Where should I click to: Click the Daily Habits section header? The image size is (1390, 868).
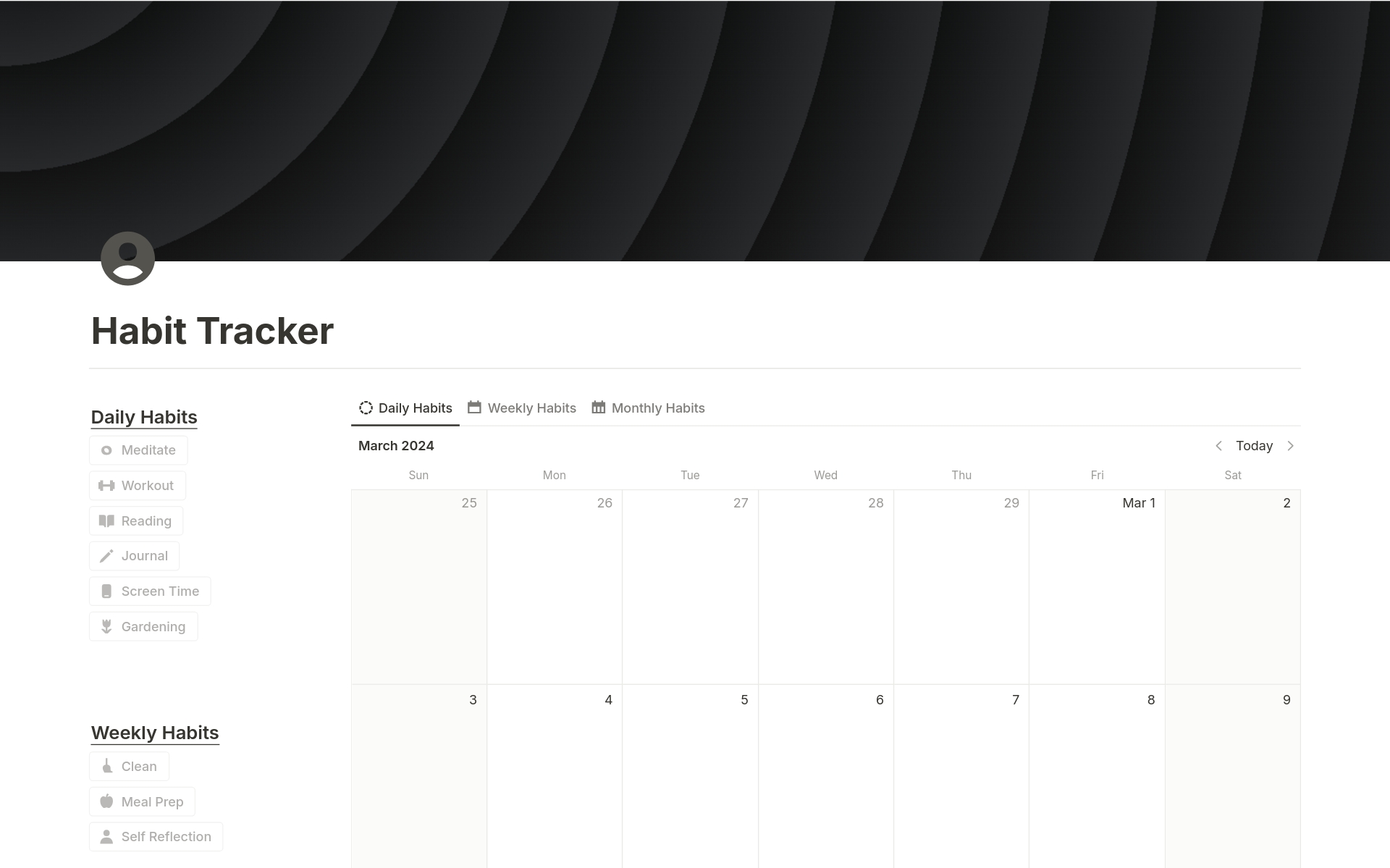pos(143,416)
